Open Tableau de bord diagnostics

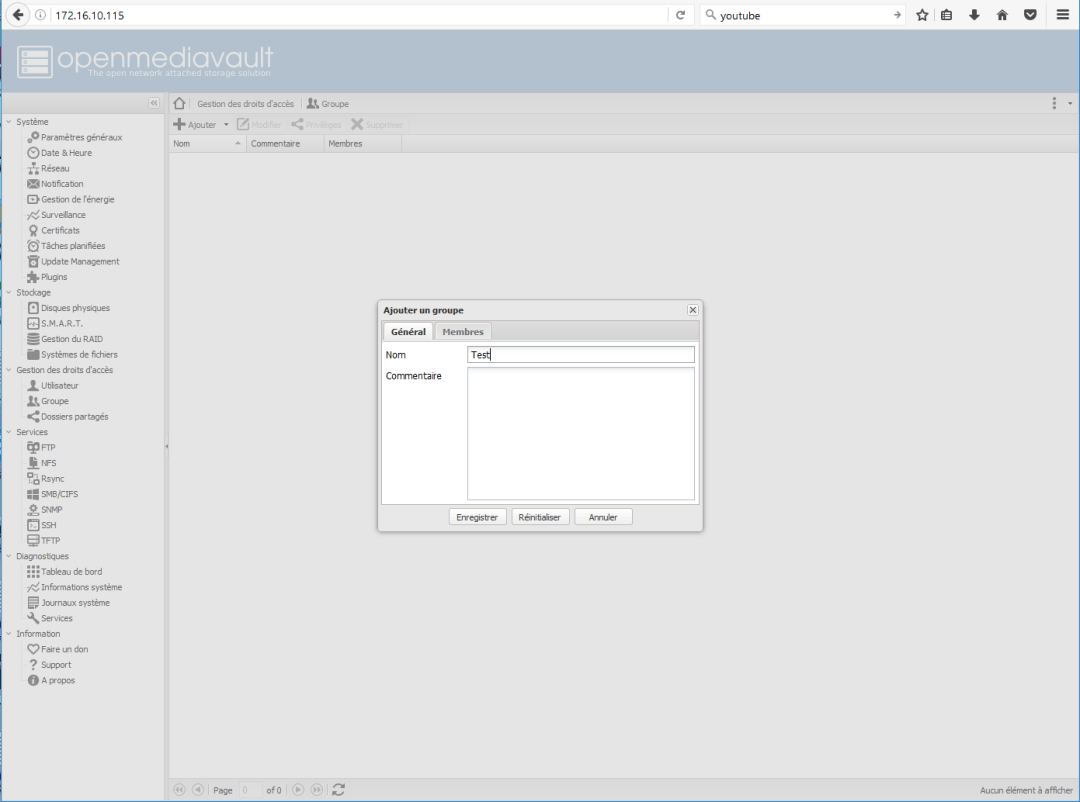click(x=70, y=572)
